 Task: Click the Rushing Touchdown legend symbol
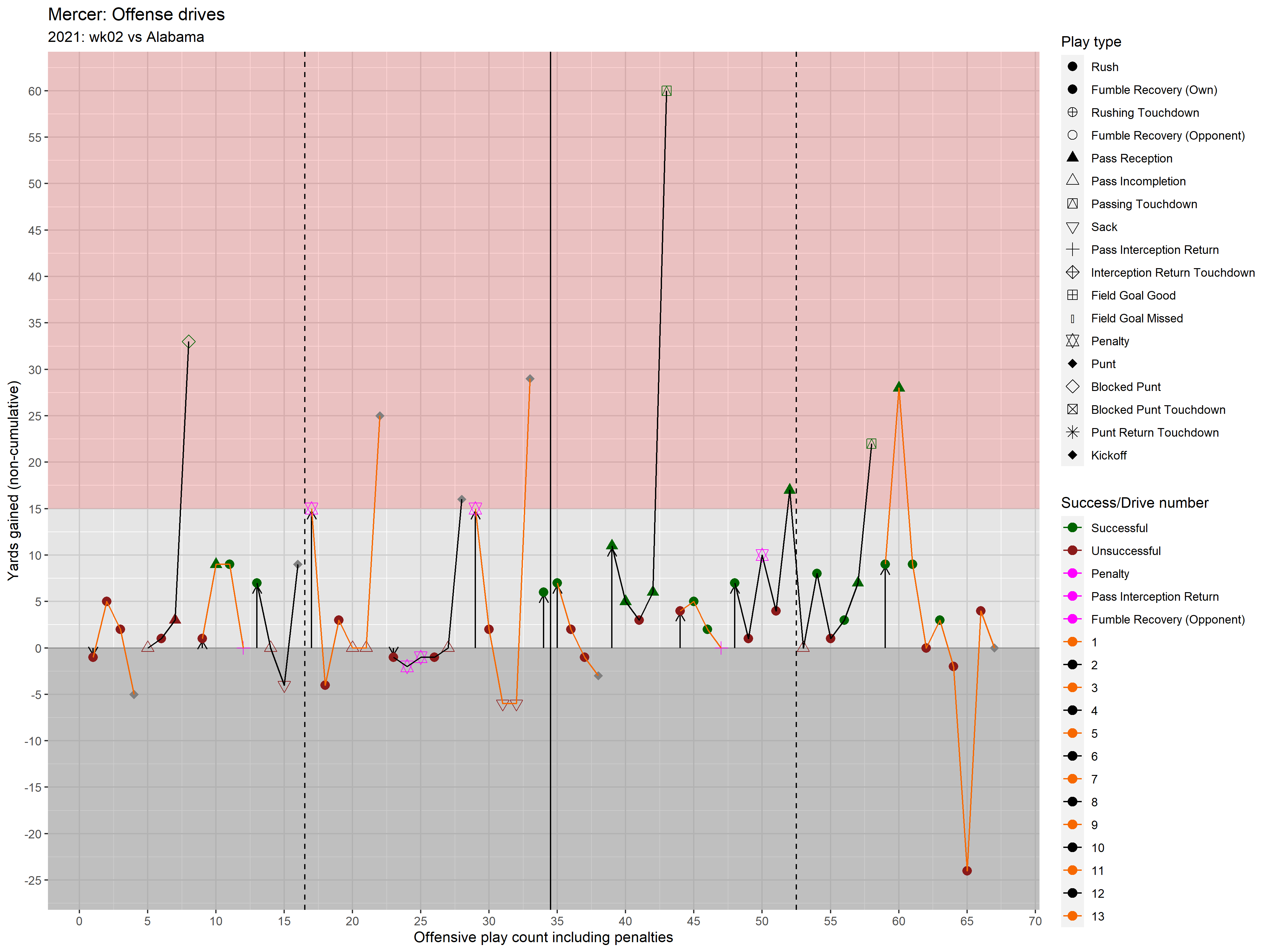point(1072,112)
